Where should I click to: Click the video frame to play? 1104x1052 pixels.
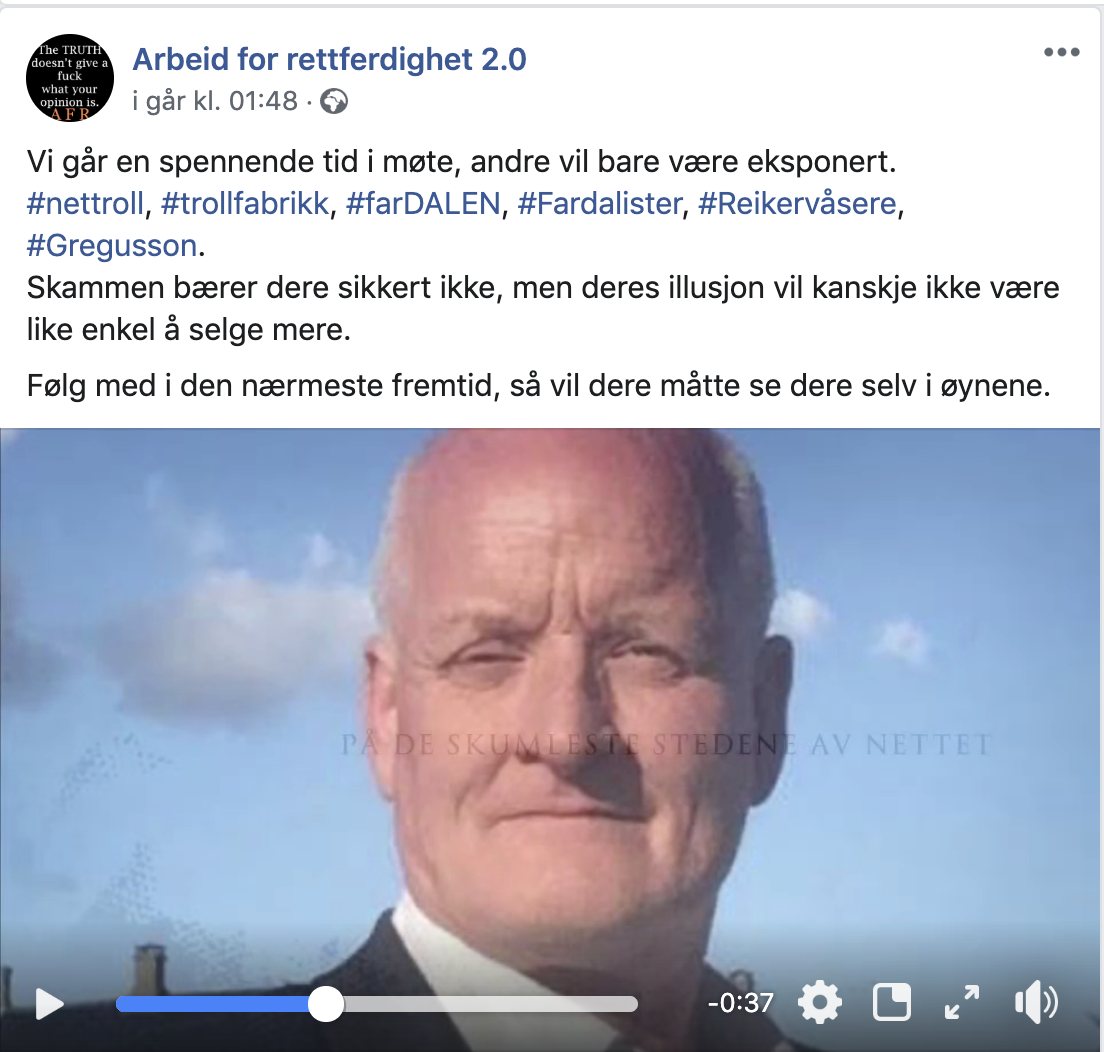click(x=550, y=697)
